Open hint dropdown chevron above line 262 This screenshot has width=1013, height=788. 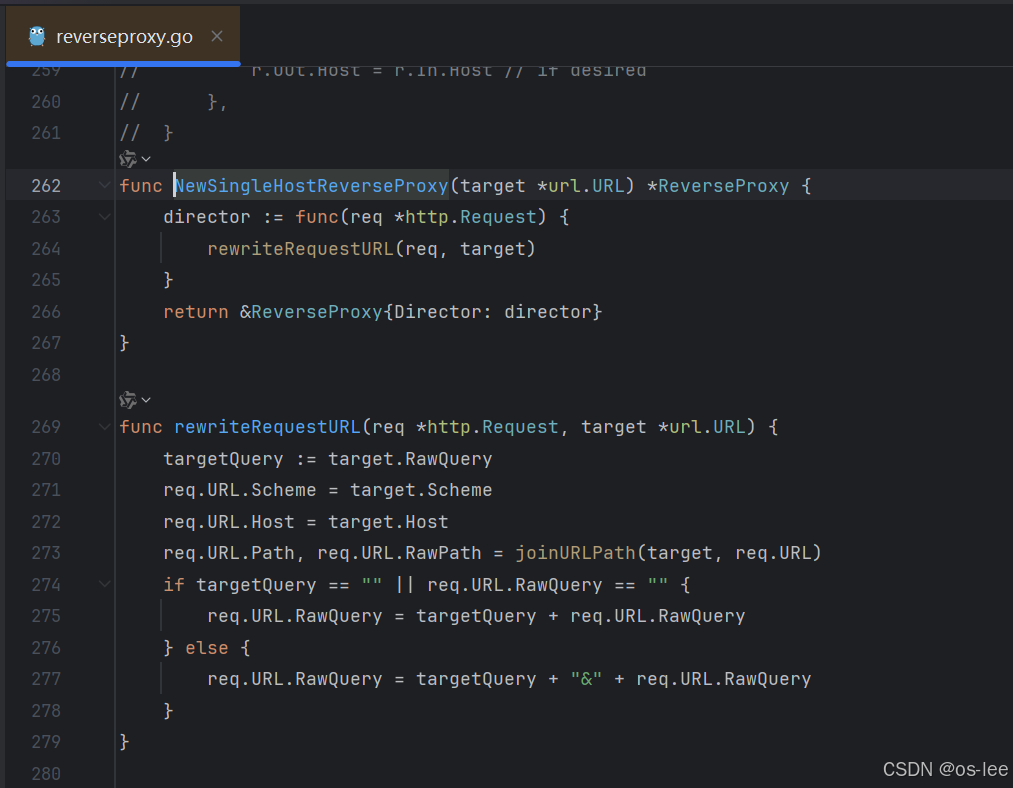147,159
